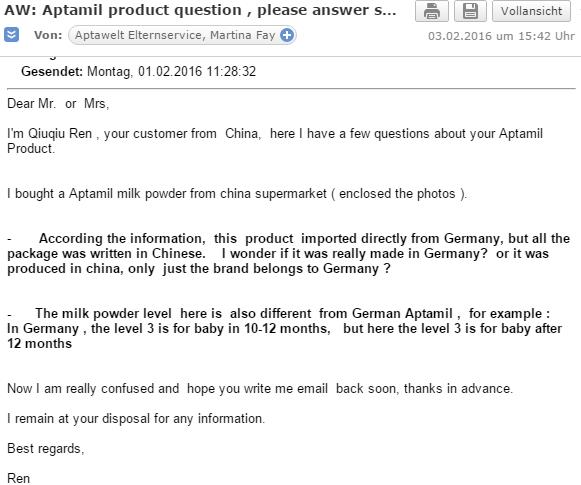The height and width of the screenshot is (485, 581).
Task: Click the floppy disk save icon
Action: (x=470, y=11)
